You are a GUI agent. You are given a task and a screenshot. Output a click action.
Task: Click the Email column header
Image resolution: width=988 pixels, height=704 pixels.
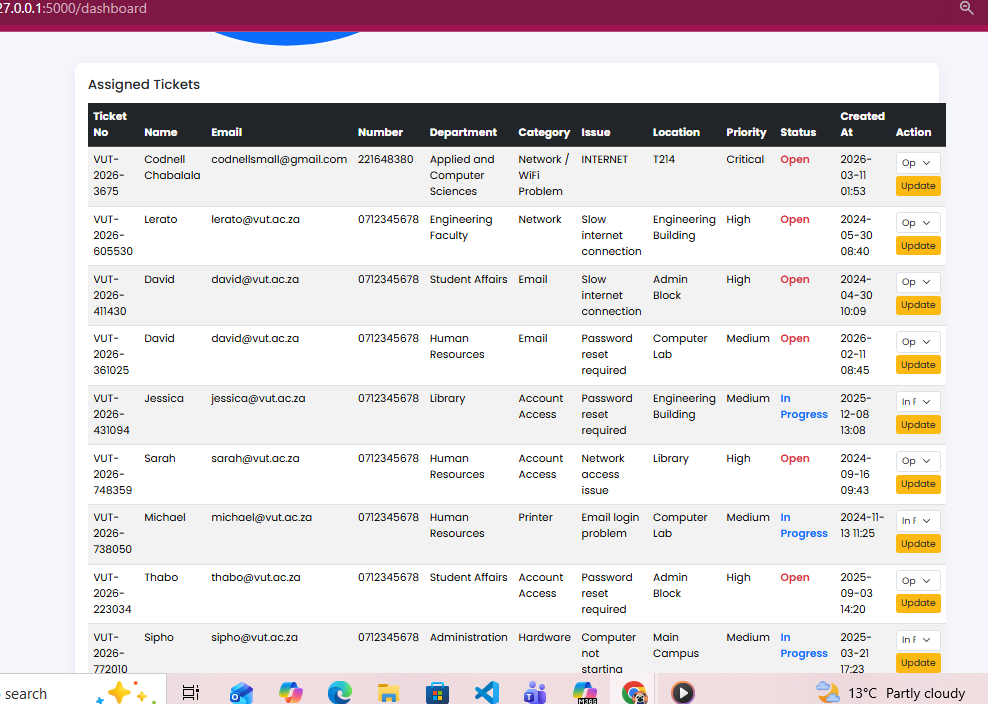(227, 132)
